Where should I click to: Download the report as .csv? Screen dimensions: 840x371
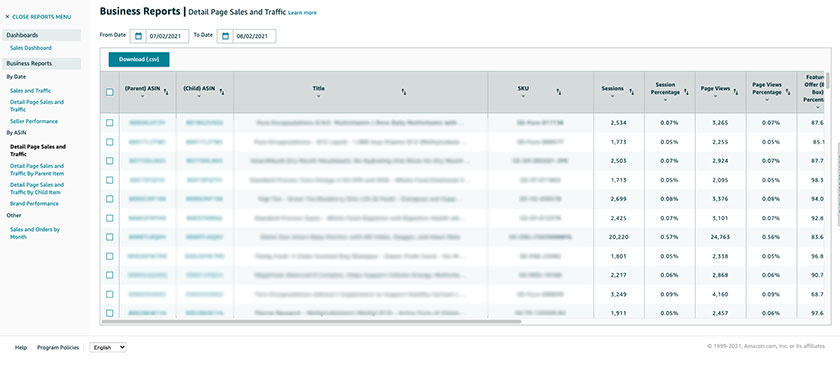pyautogui.click(x=139, y=59)
